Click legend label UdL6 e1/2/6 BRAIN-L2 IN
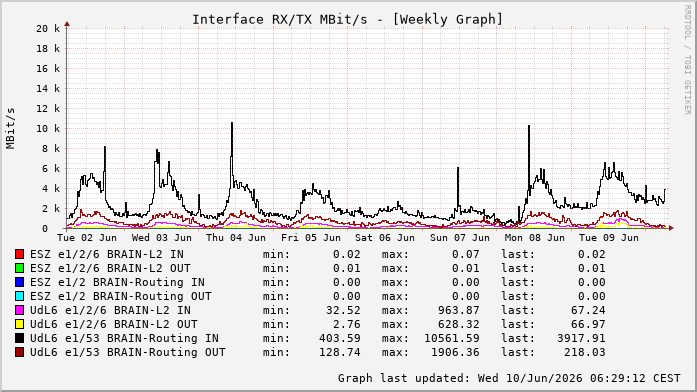Image resolution: width=697 pixels, height=392 pixels. [x=110, y=310]
